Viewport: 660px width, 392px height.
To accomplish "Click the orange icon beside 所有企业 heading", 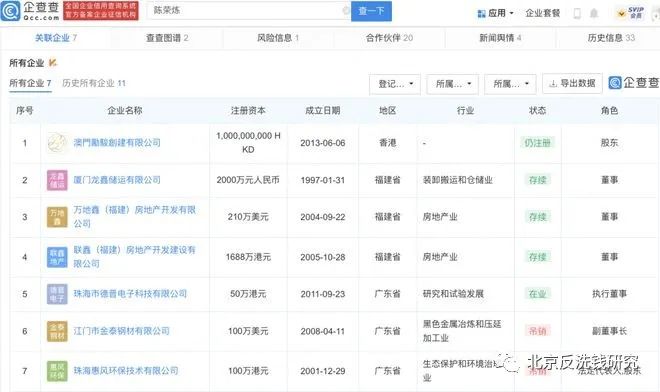I will pyautogui.click(x=53, y=63).
